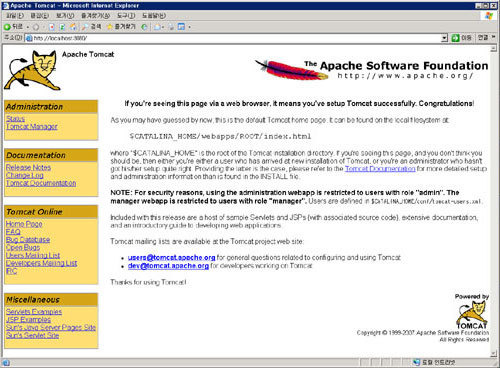Click the Windows flag logo in the menu bar

489,16
